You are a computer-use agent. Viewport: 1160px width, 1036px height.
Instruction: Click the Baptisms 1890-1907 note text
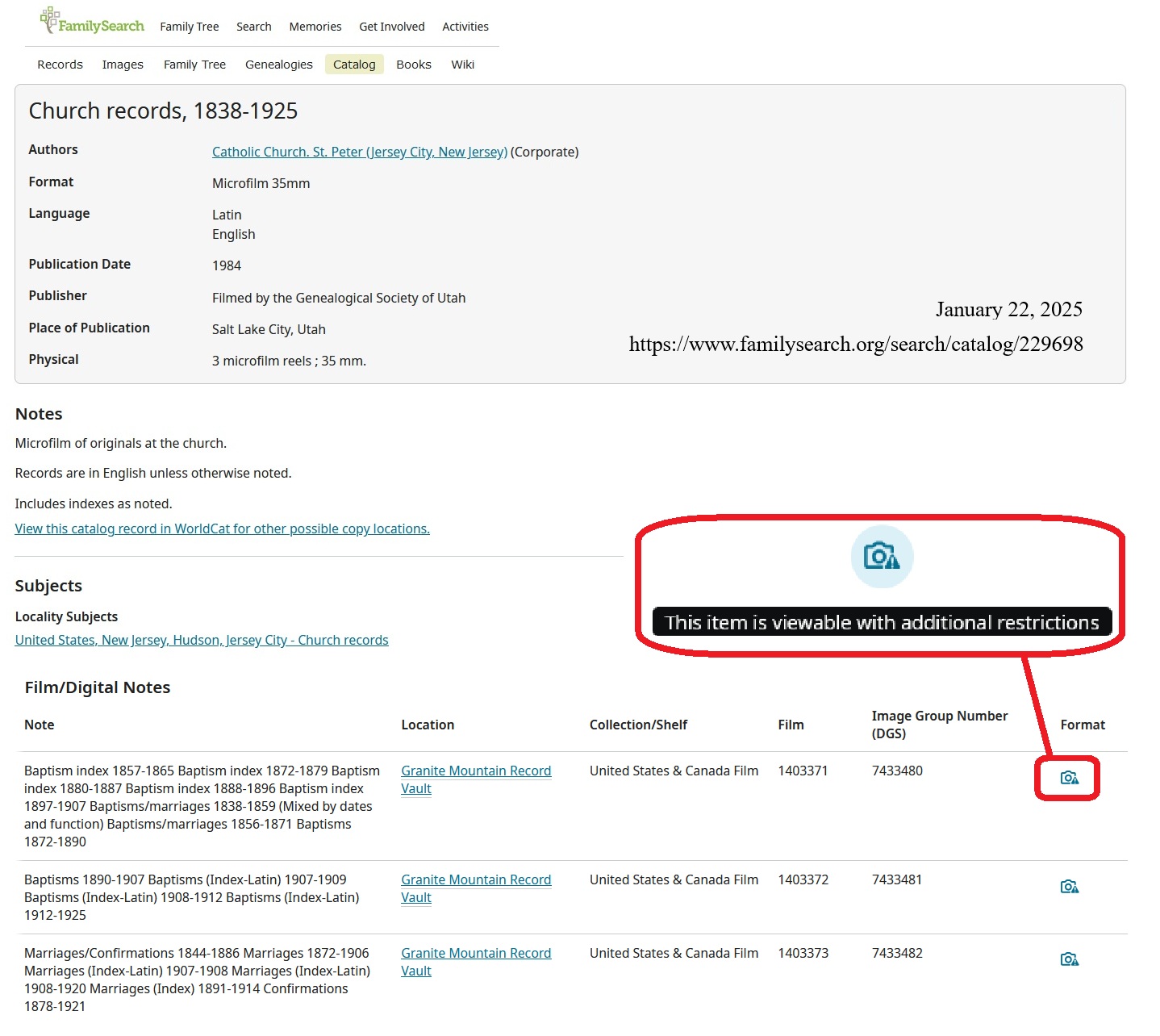192,897
